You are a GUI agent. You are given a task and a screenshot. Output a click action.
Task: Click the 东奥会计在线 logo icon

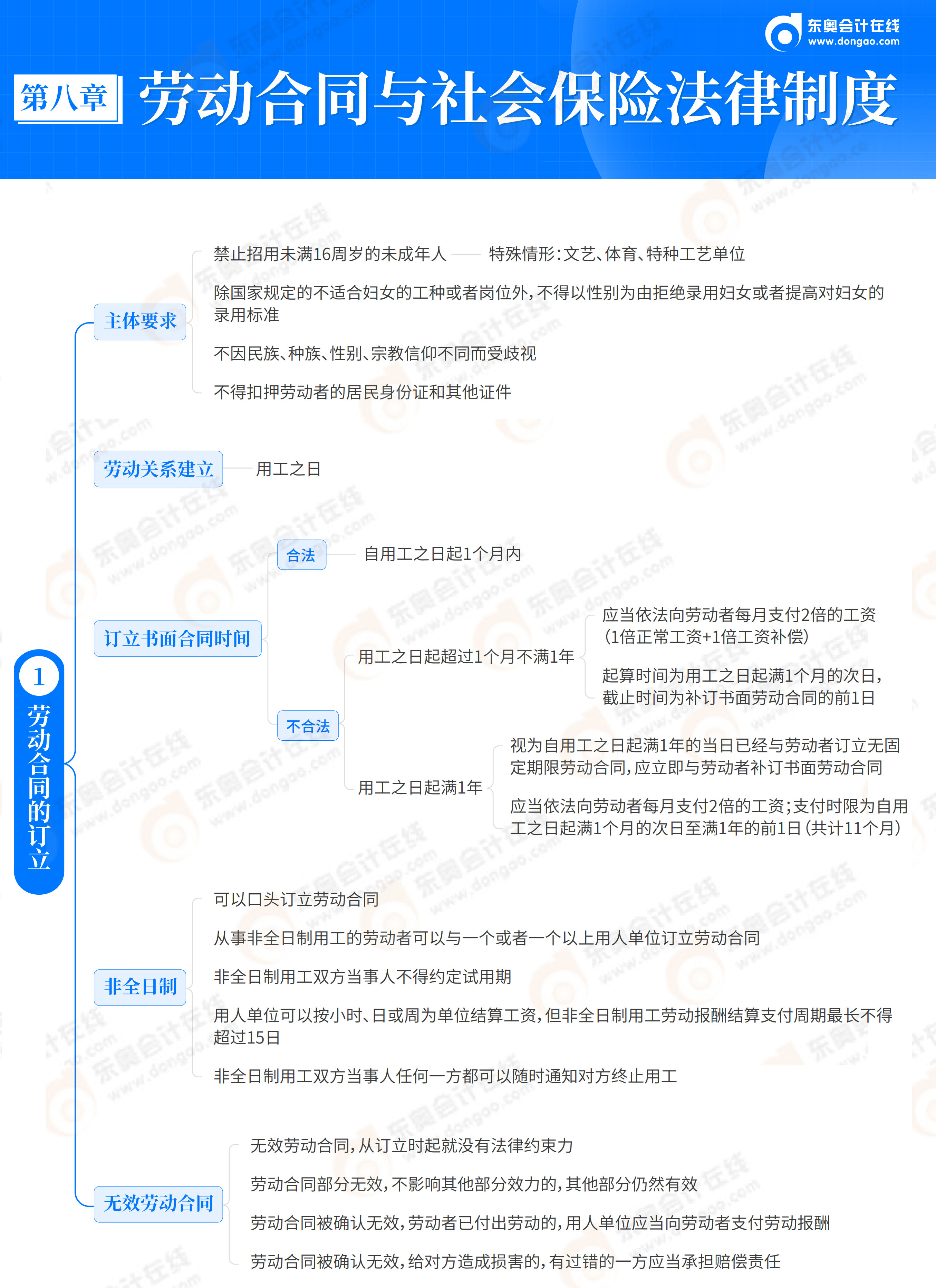(783, 32)
